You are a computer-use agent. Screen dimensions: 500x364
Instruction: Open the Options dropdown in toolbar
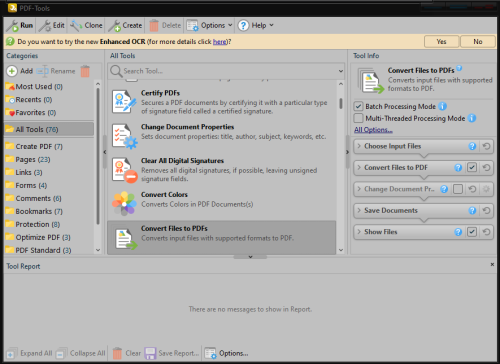(x=209, y=25)
